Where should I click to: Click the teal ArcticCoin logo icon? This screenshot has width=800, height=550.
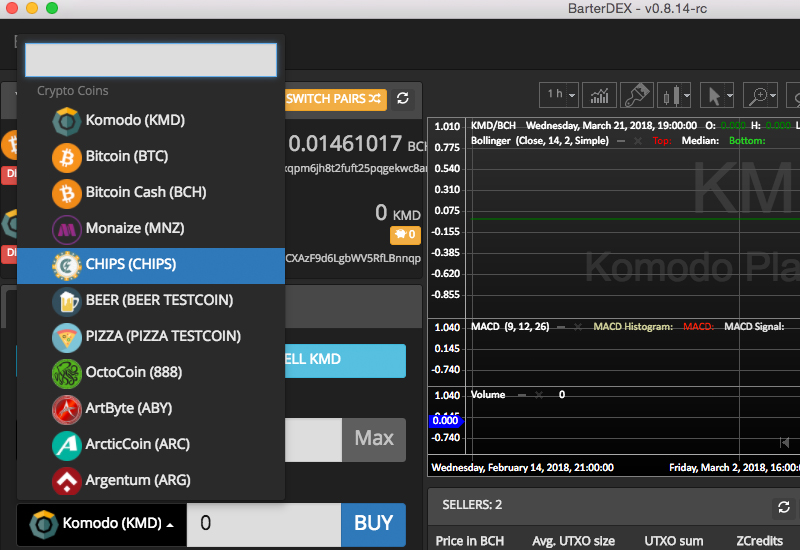pyautogui.click(x=66, y=446)
